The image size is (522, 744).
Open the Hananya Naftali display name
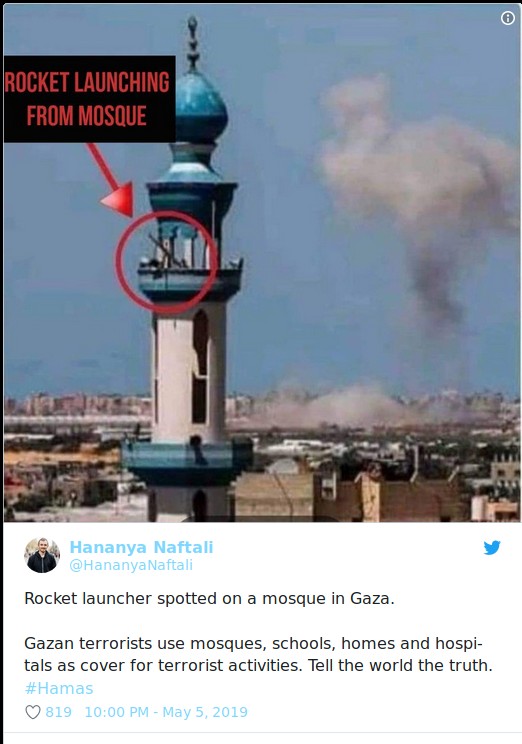141,547
